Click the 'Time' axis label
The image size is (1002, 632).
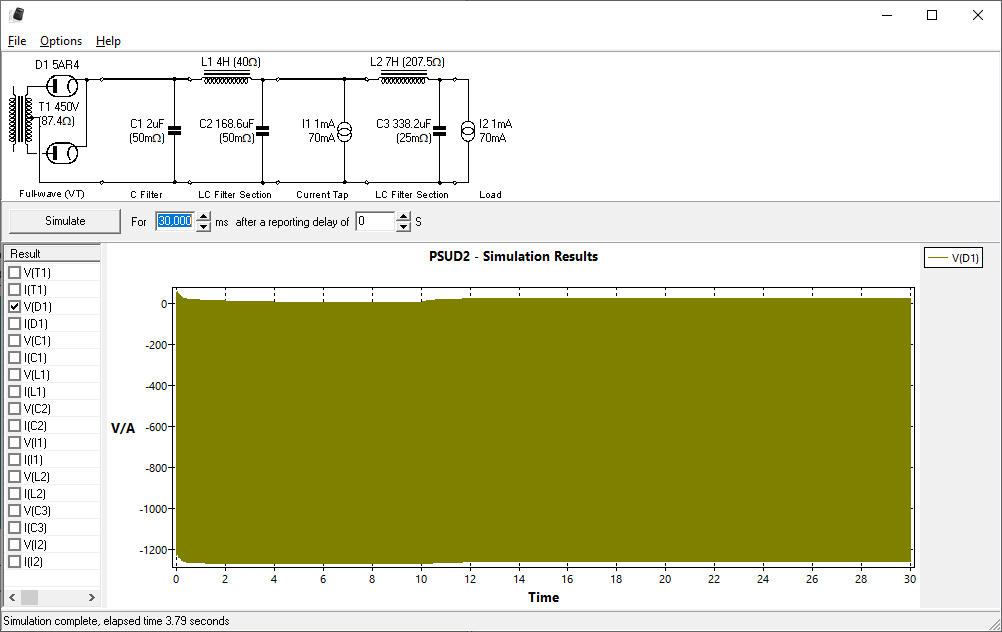tap(543, 597)
